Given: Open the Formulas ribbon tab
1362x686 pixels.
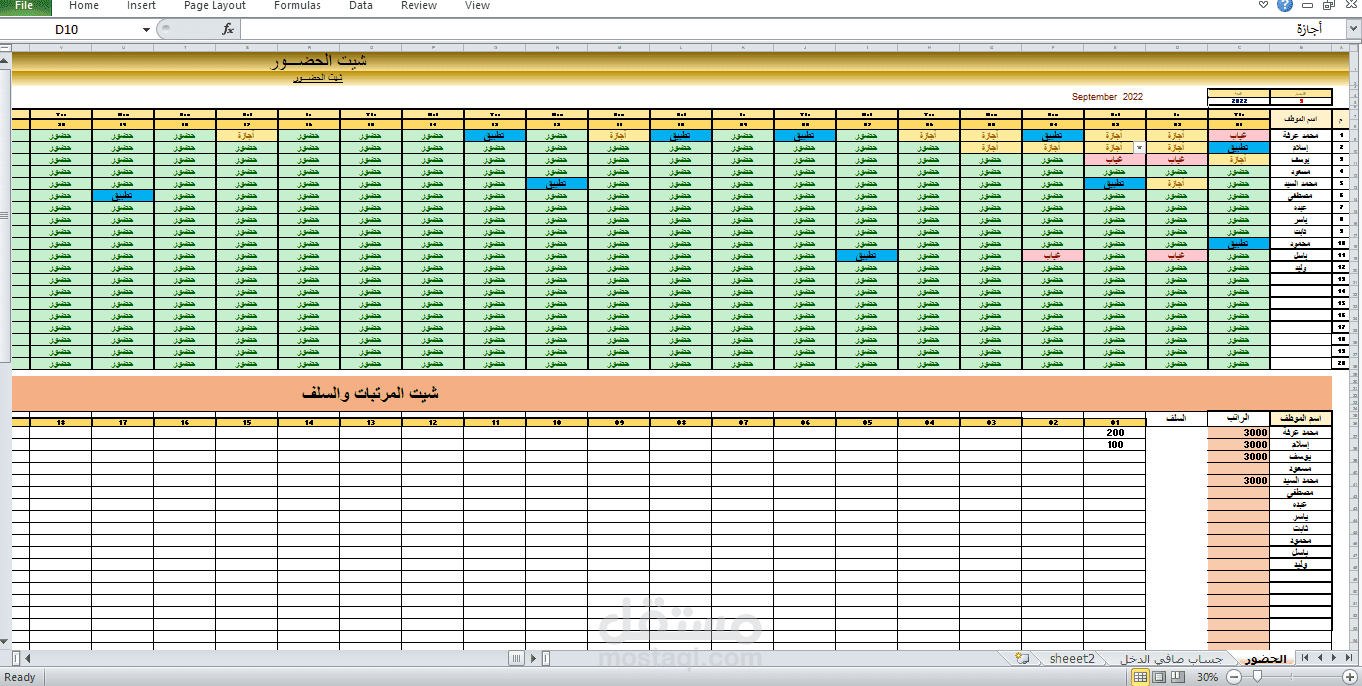Looking at the screenshot, I should (297, 6).
